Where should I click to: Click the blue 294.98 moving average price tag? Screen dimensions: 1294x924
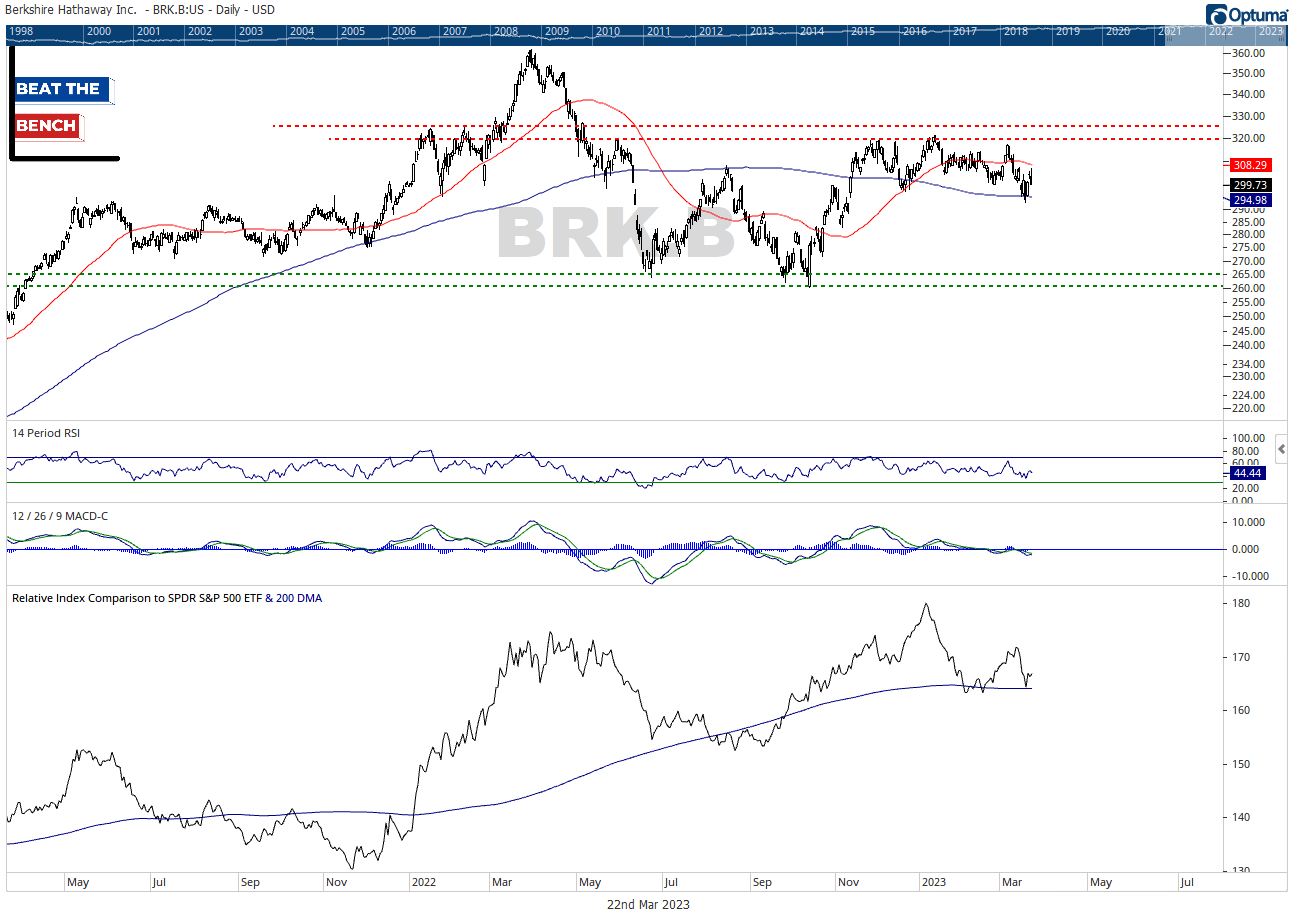pos(1251,200)
